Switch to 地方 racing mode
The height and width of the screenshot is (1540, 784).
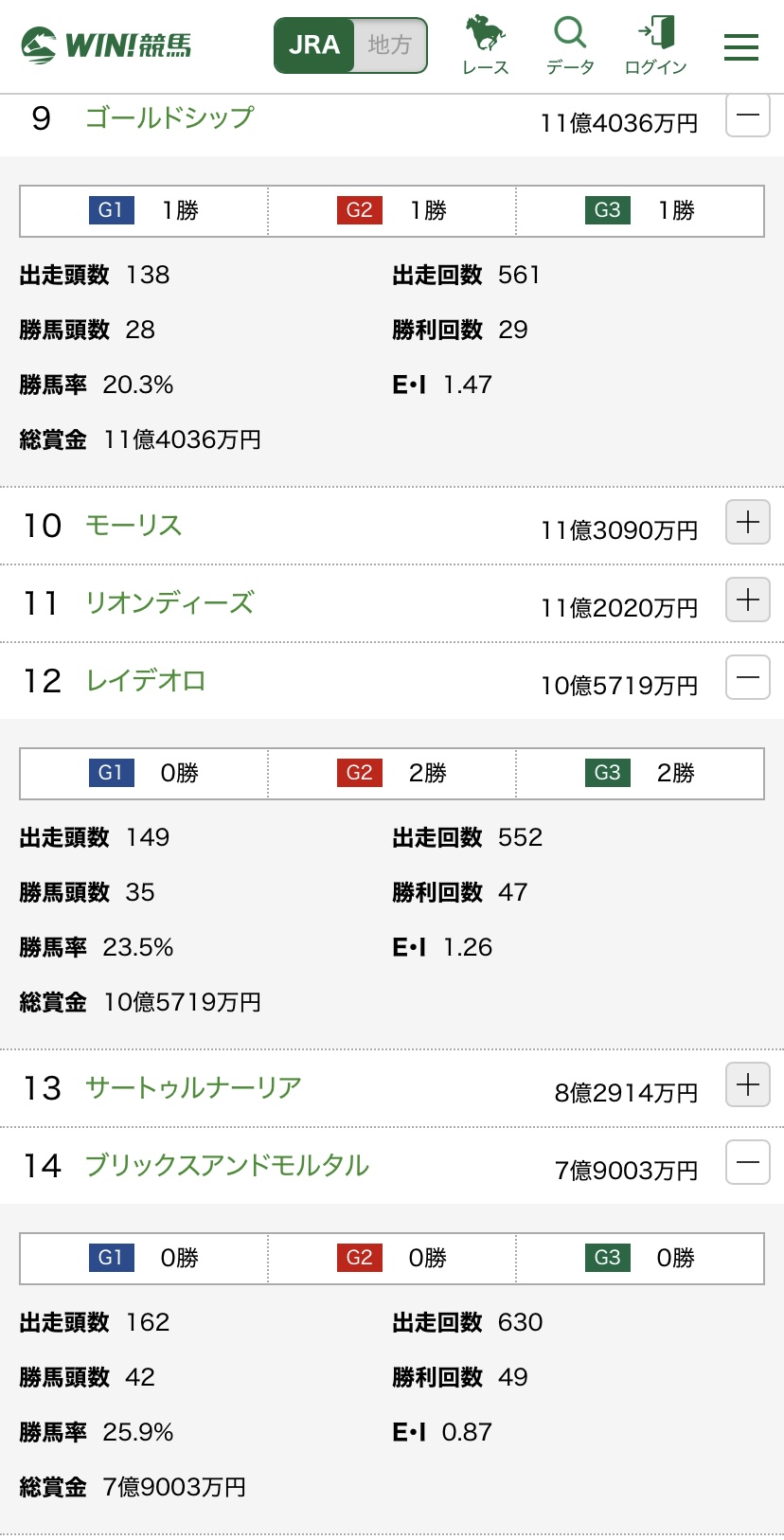pos(389,45)
